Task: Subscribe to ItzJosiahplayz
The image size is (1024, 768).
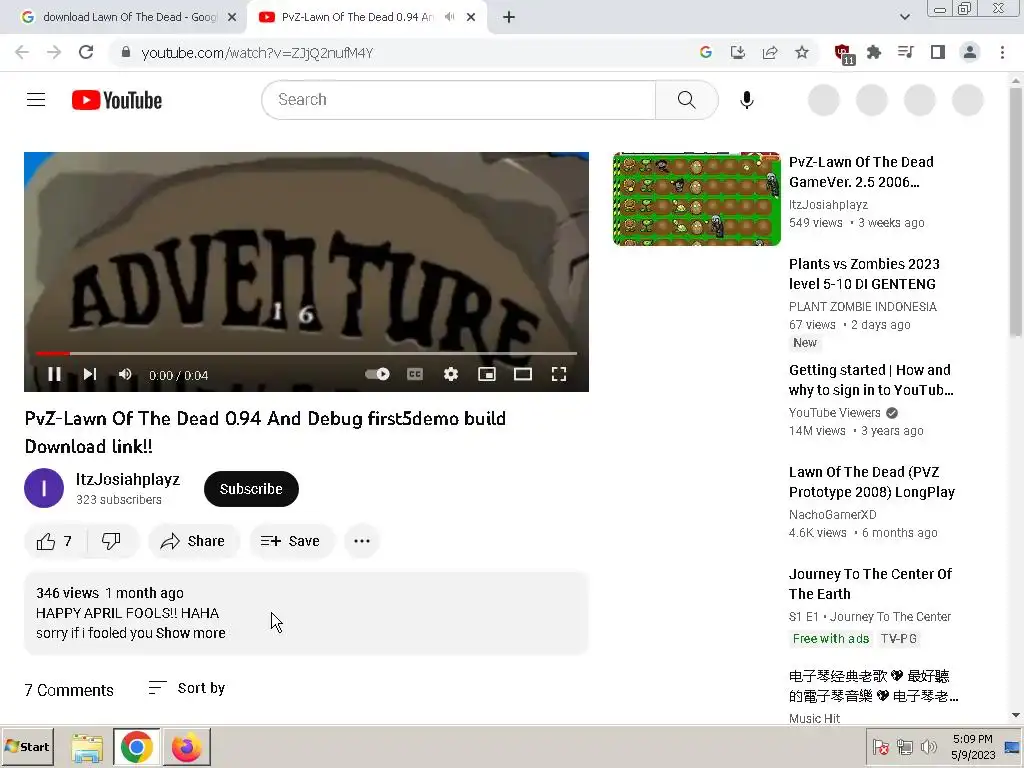Action: coord(251,488)
